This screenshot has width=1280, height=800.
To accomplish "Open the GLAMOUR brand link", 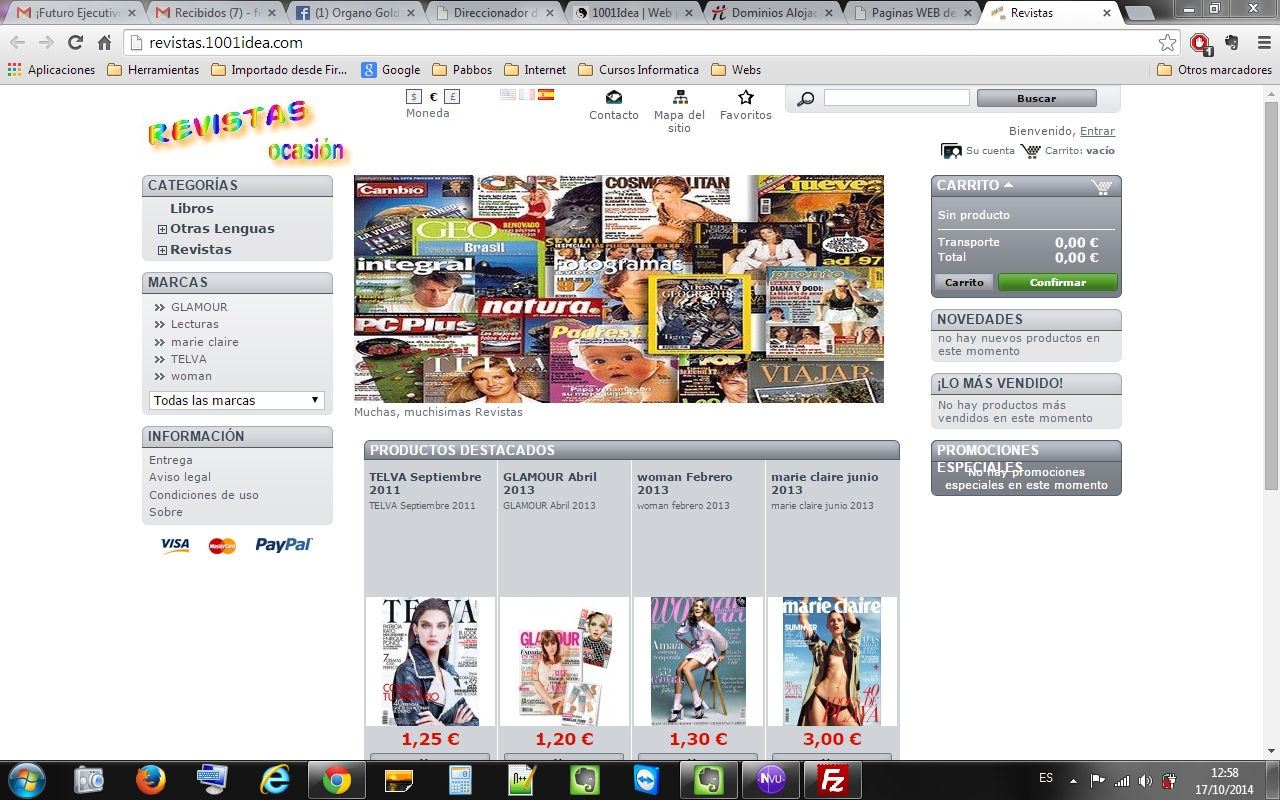I will (x=199, y=307).
